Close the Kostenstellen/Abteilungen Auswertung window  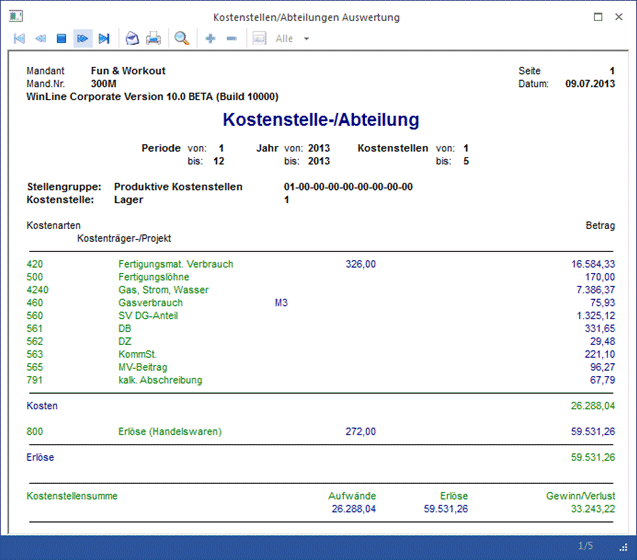point(621,17)
